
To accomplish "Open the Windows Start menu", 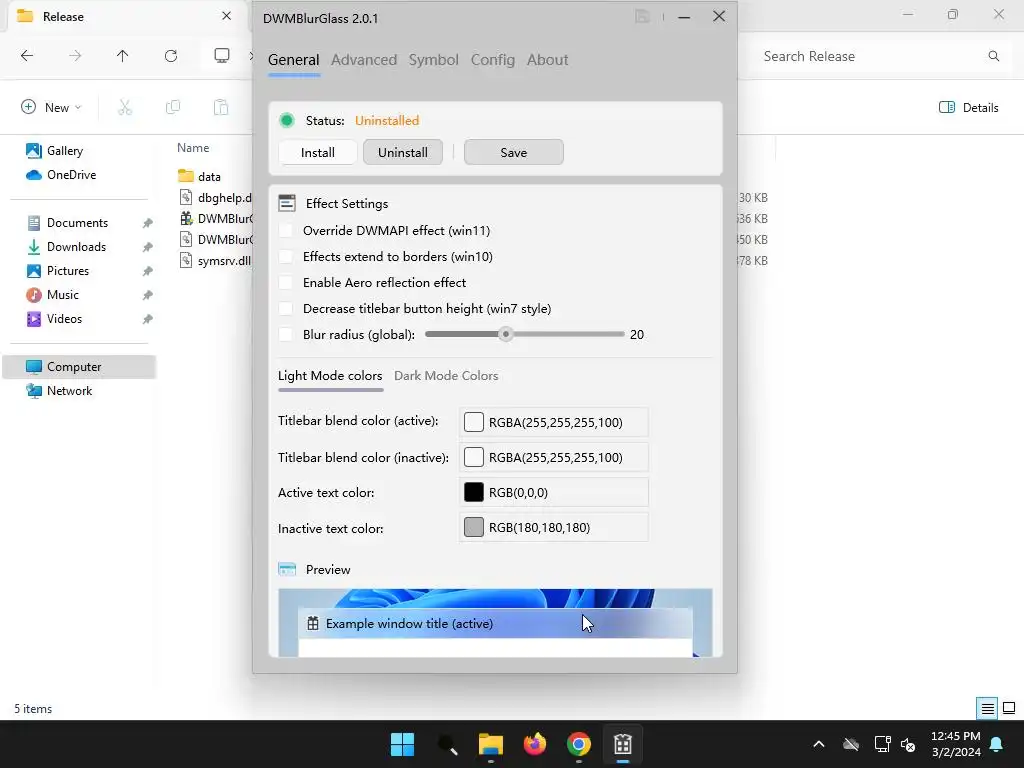I will tap(402, 744).
